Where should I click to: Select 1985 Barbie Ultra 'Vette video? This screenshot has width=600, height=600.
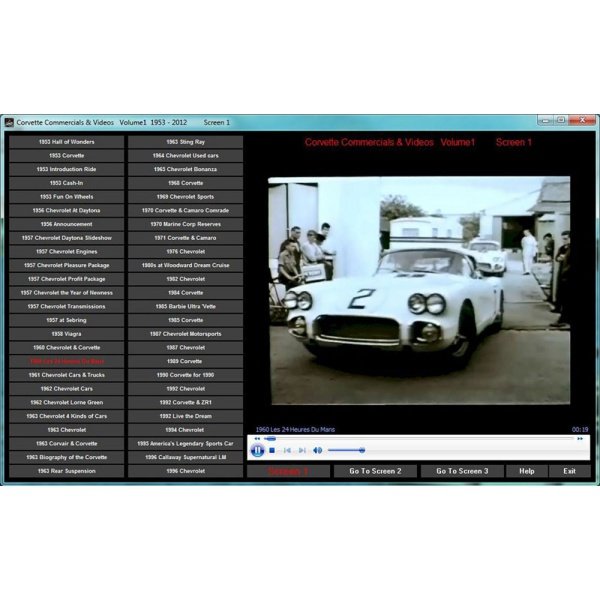(x=185, y=306)
